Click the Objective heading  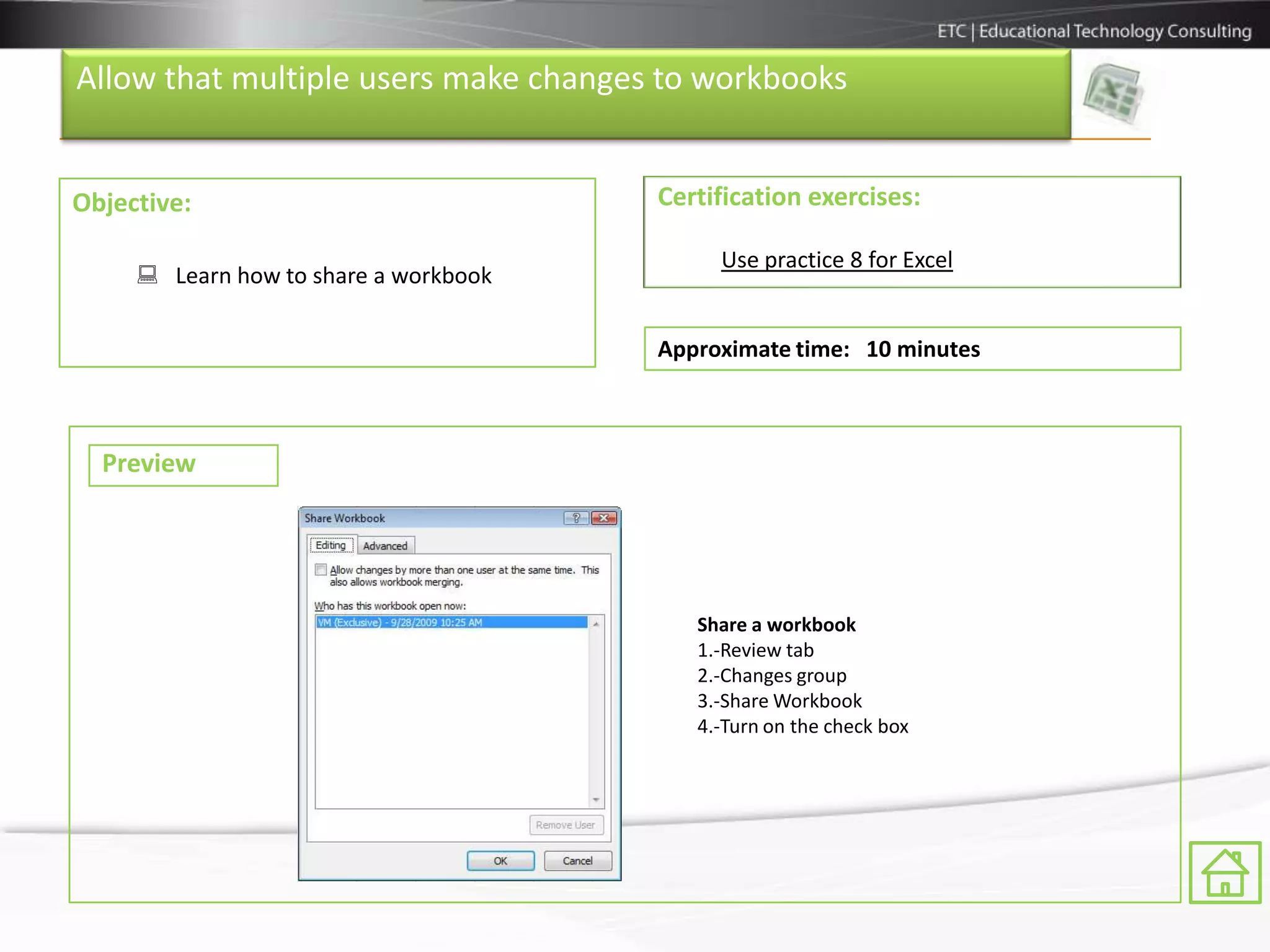pos(131,203)
